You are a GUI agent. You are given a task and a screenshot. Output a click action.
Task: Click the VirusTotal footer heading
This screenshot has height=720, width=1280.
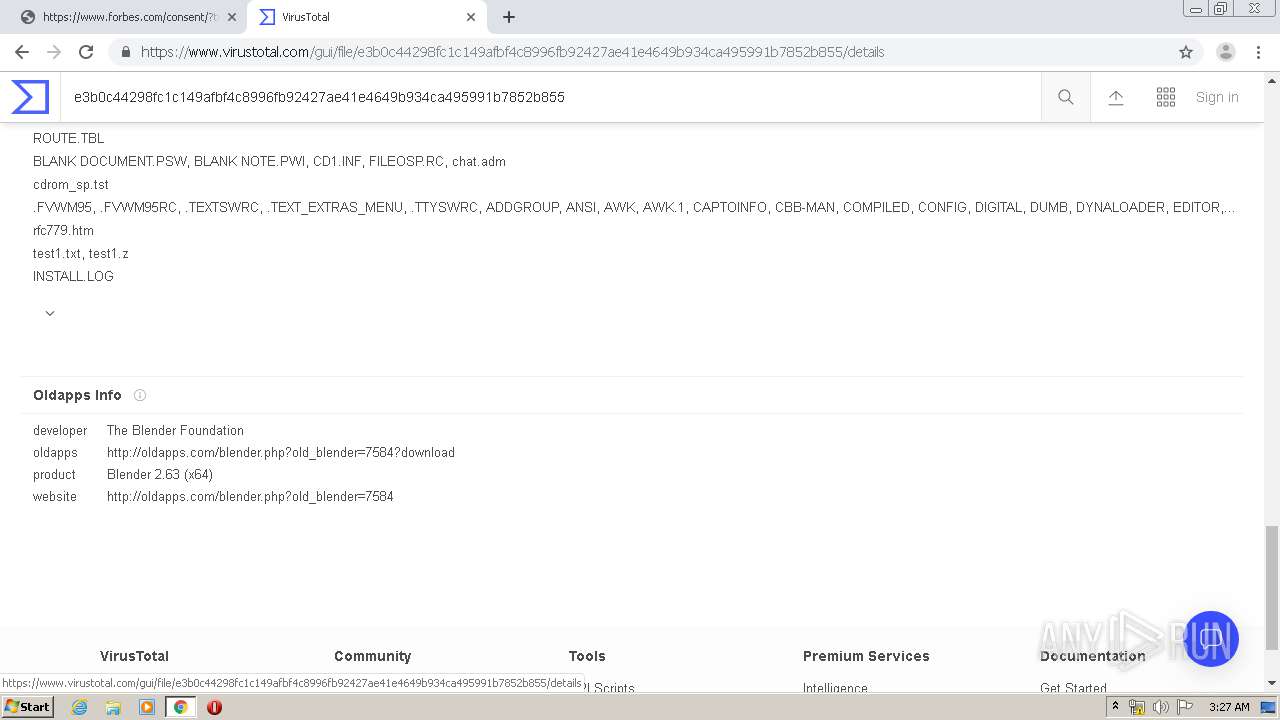point(134,656)
